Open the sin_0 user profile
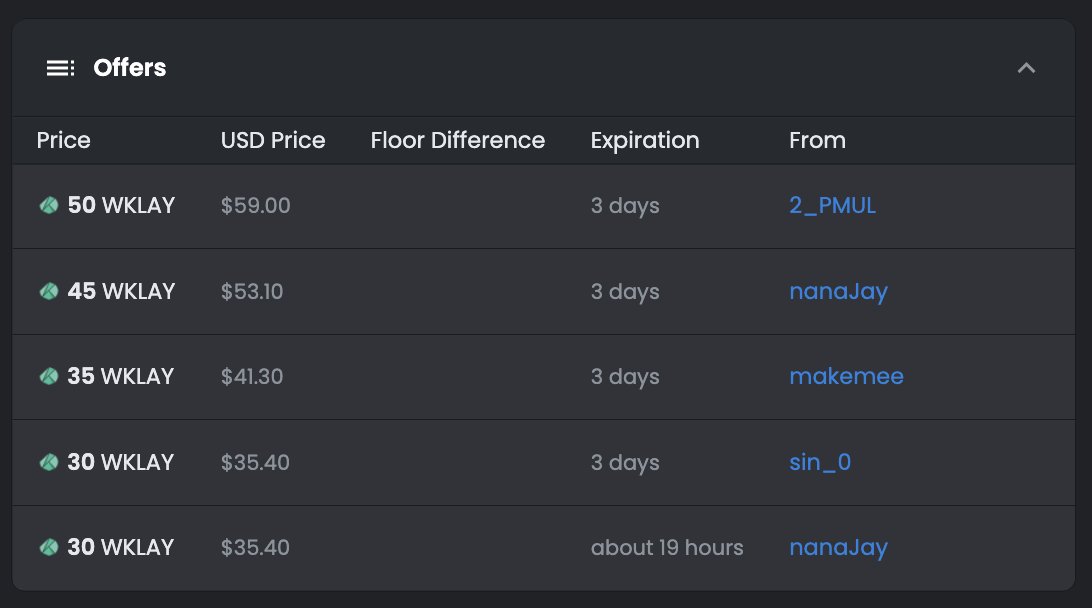1092x608 pixels. point(820,463)
